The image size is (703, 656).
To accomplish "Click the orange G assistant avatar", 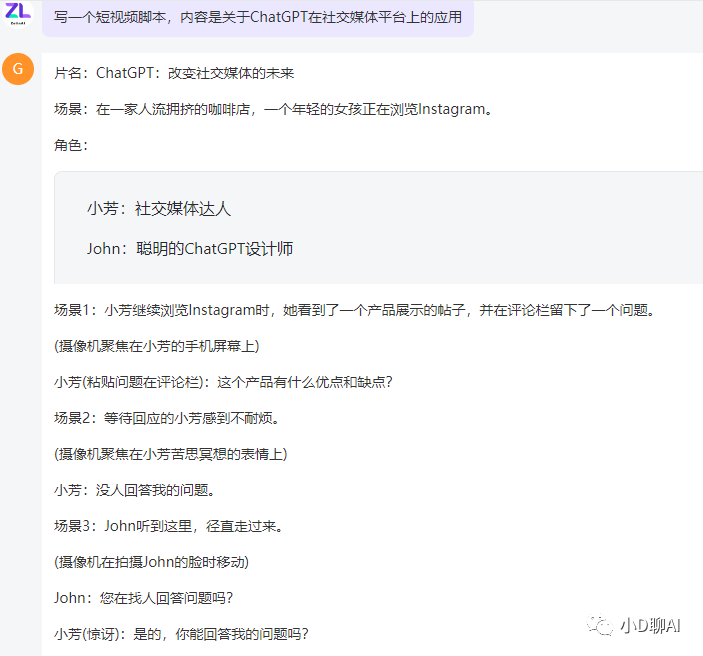I will [18, 69].
